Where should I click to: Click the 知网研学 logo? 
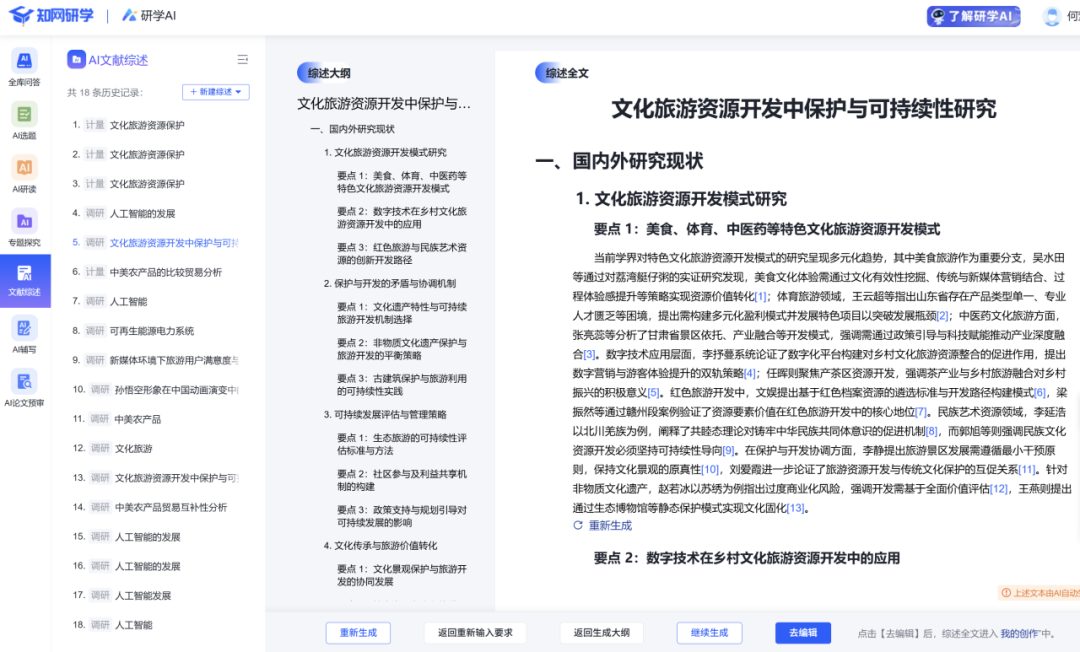(52, 16)
